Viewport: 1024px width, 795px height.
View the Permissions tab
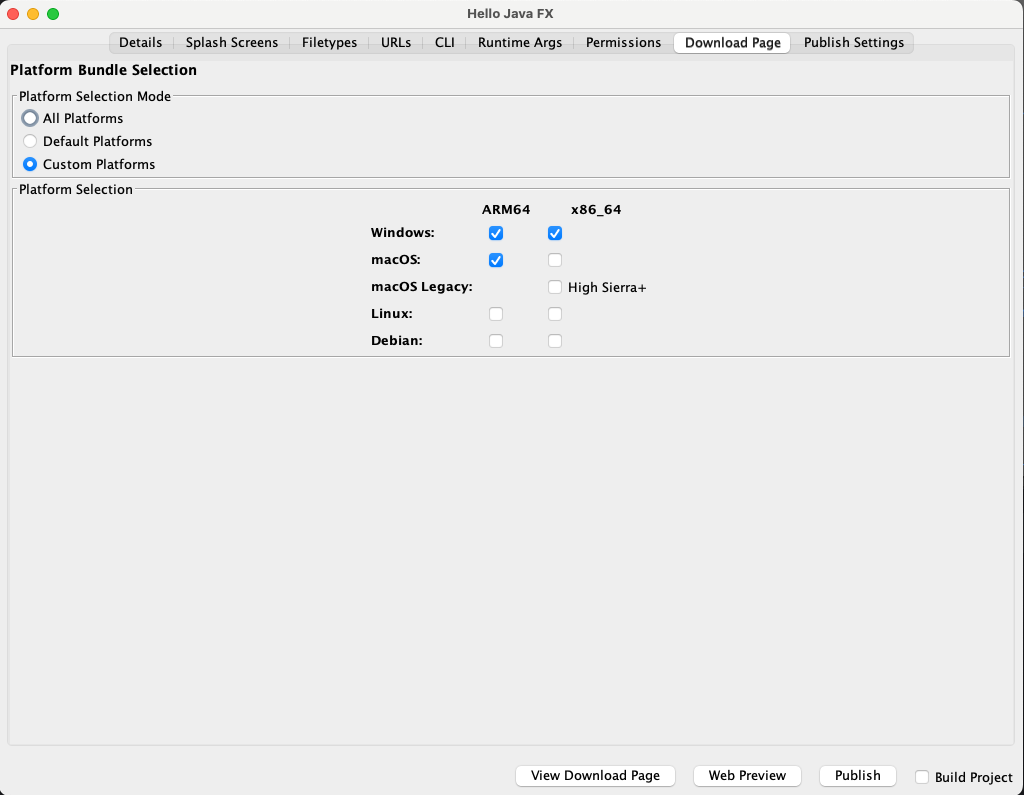pos(623,42)
